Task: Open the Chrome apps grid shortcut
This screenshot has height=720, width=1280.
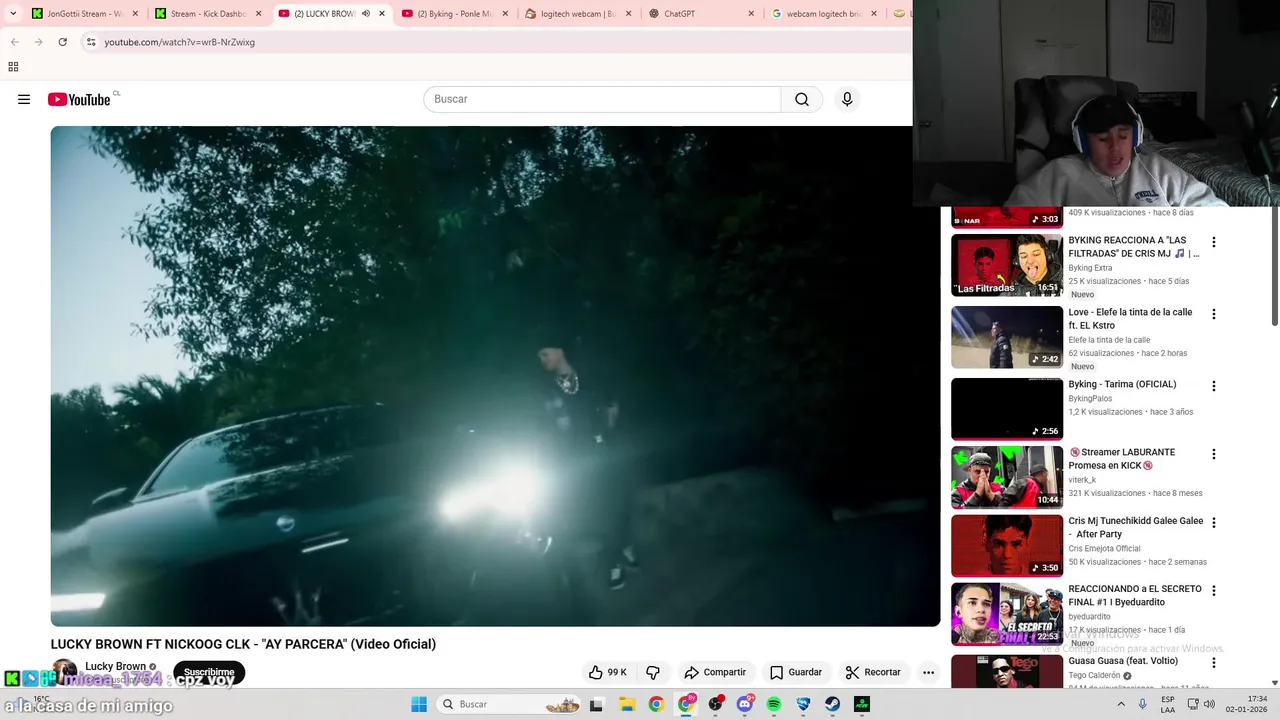Action: click(x=13, y=67)
